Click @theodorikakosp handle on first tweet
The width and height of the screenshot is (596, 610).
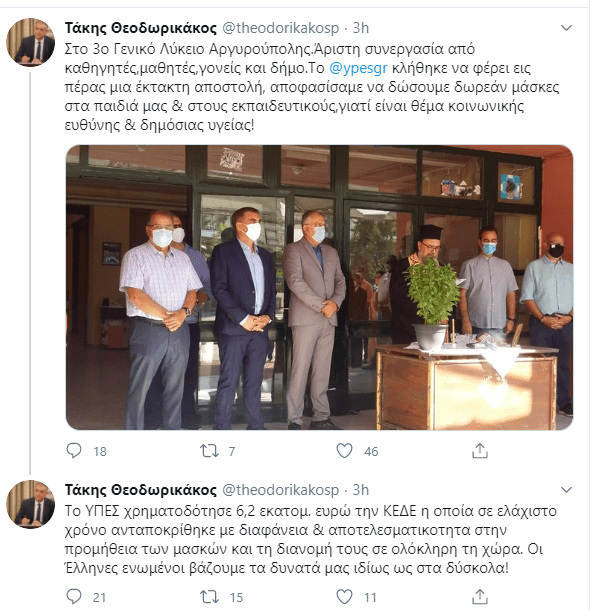click(280, 28)
